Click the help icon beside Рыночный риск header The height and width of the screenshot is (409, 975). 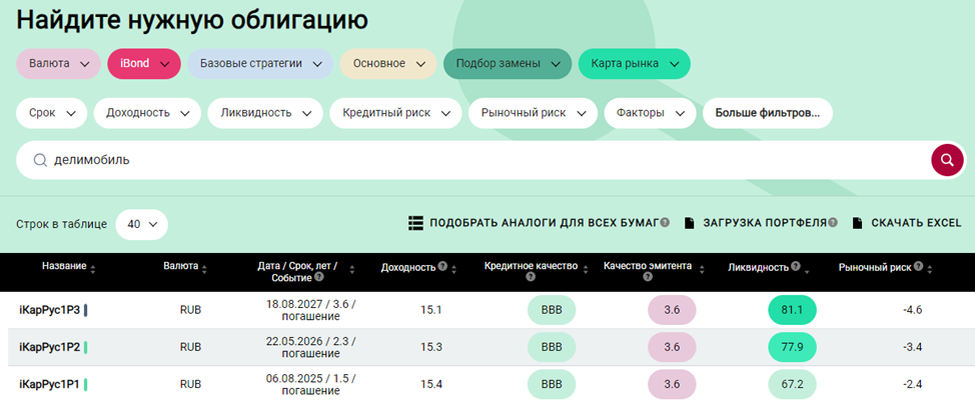(918, 267)
